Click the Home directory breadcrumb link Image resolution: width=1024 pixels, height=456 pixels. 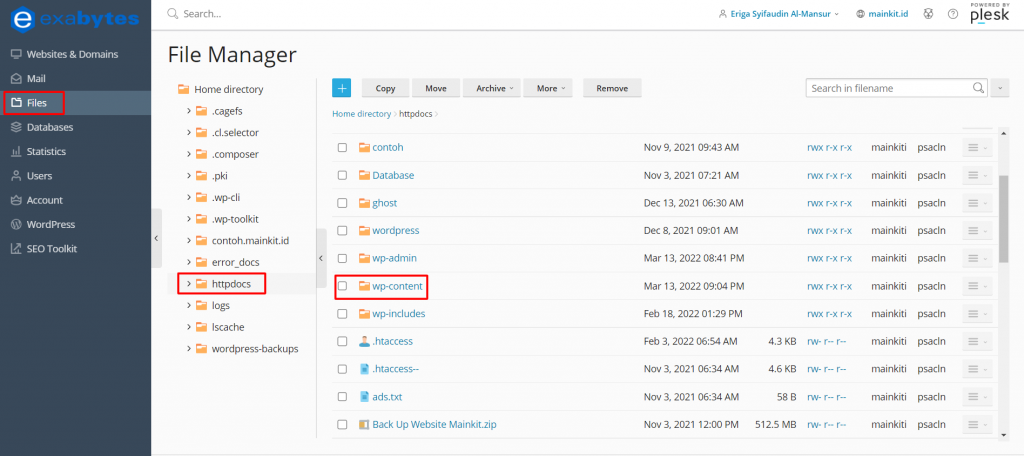coord(362,114)
